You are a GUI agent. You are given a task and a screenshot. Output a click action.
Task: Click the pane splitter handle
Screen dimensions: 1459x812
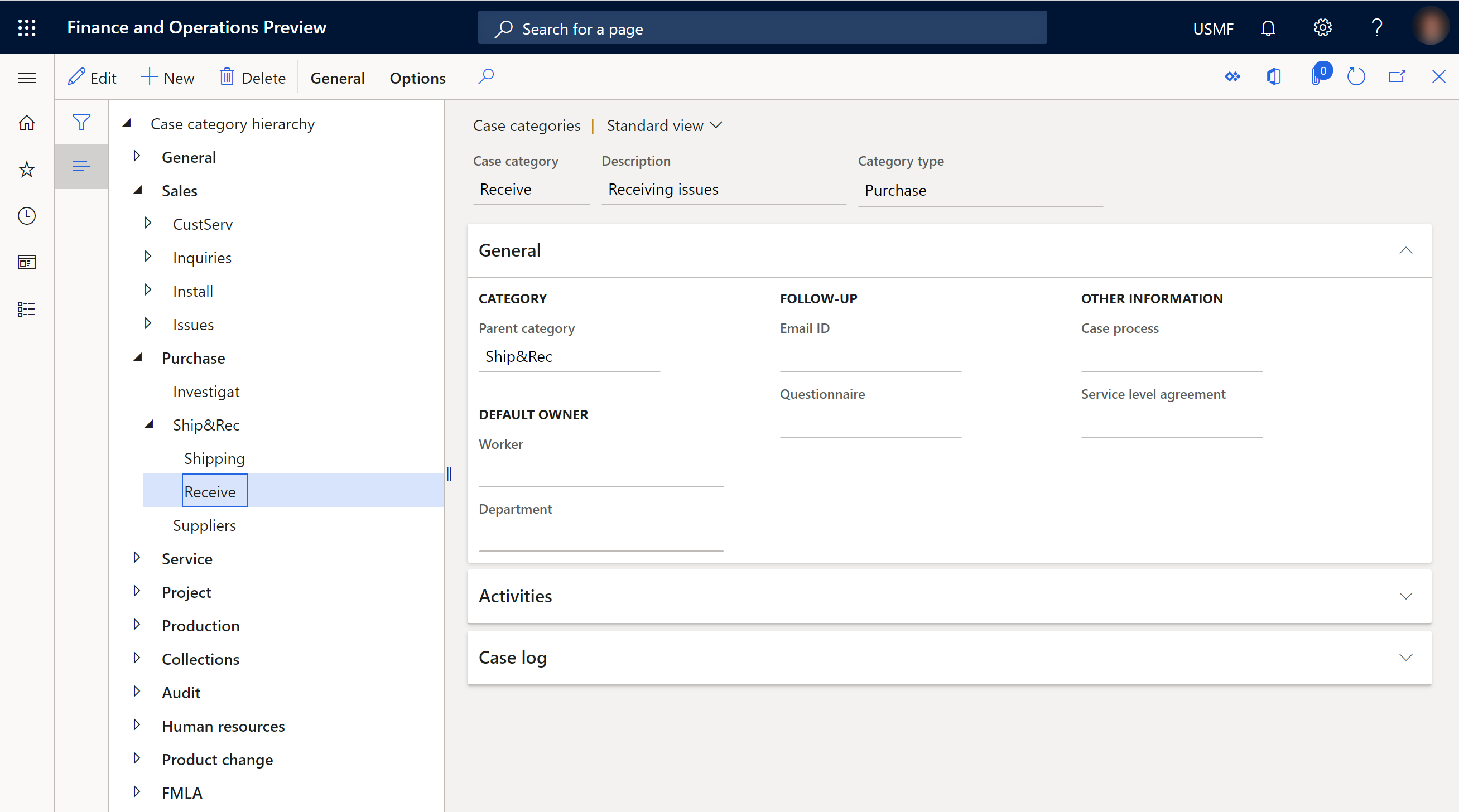coord(449,473)
